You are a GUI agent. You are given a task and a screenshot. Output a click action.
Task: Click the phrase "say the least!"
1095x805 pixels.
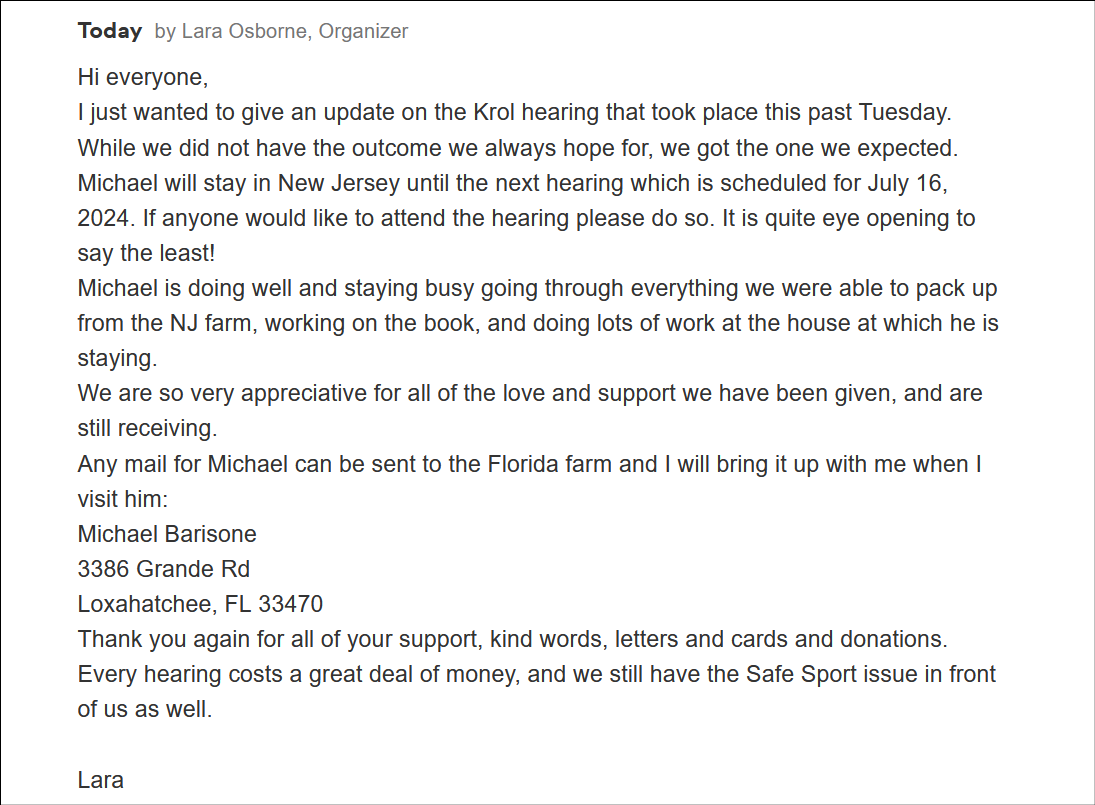pos(146,253)
